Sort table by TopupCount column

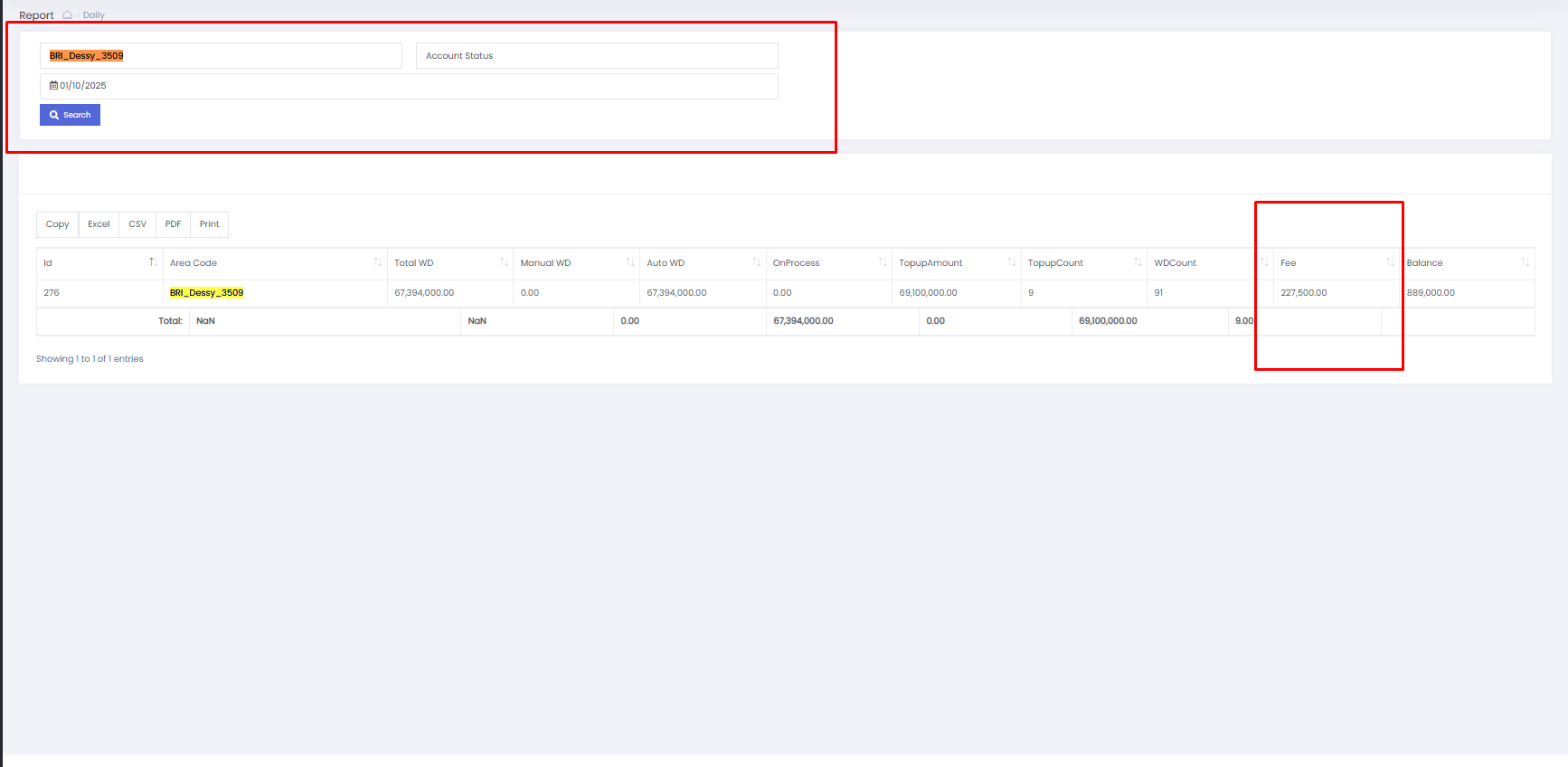click(x=1084, y=263)
